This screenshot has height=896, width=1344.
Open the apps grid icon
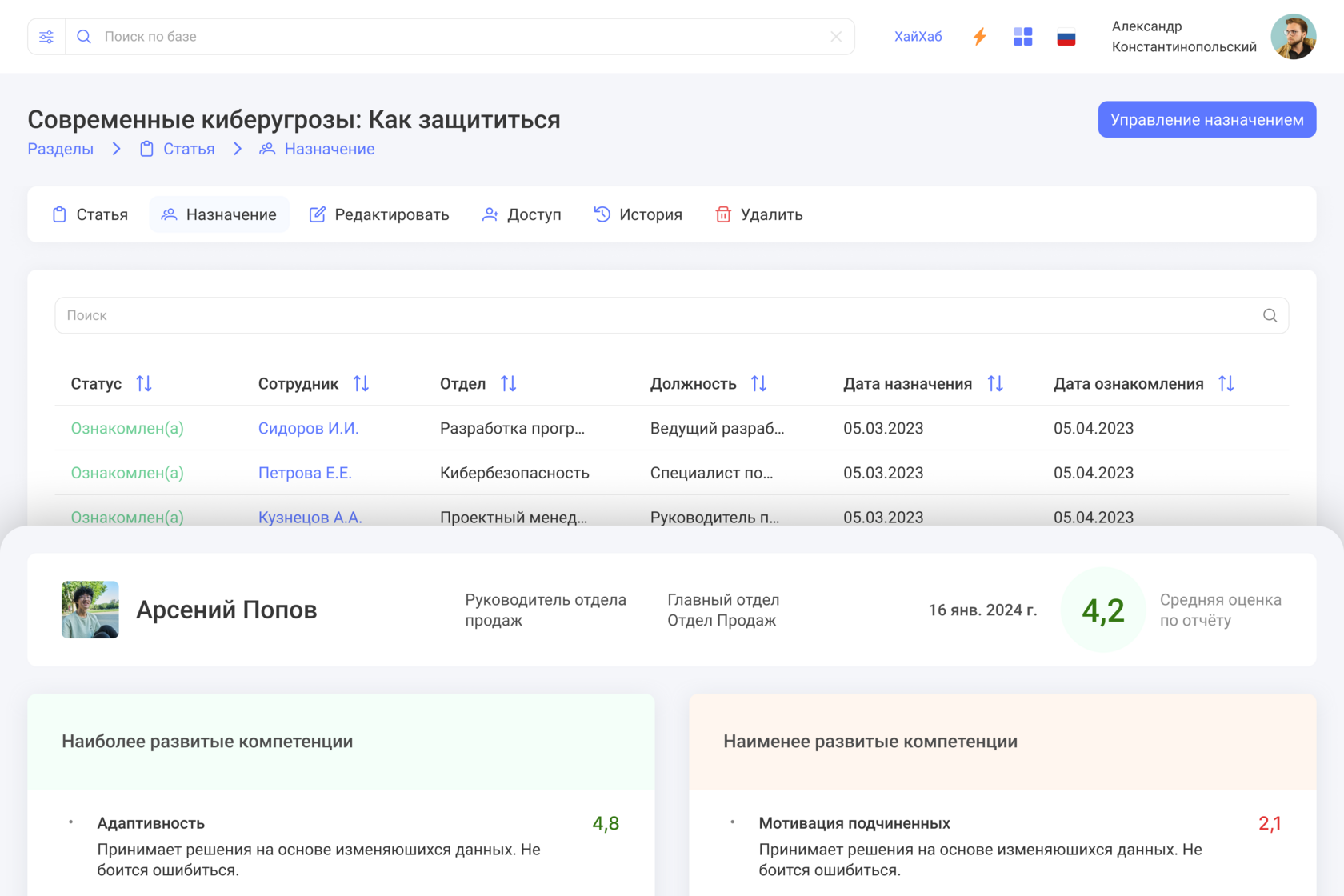(1022, 37)
